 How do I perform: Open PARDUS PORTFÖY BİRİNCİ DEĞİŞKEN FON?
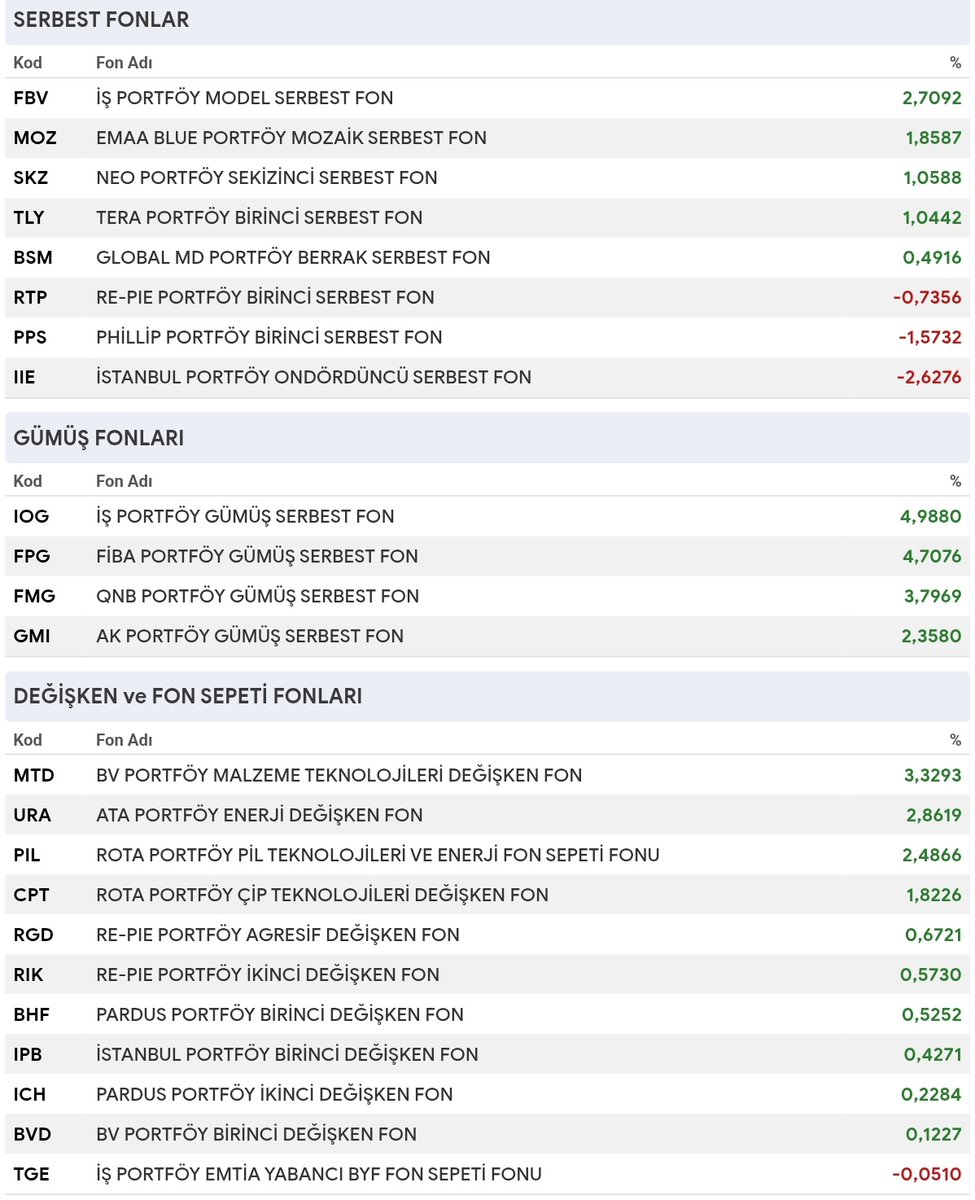(x=280, y=1016)
